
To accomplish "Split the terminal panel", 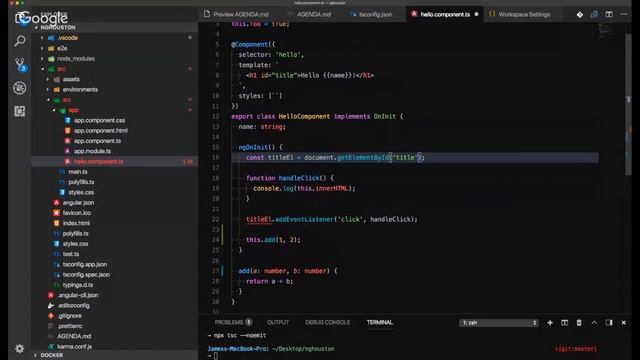I will (564, 322).
